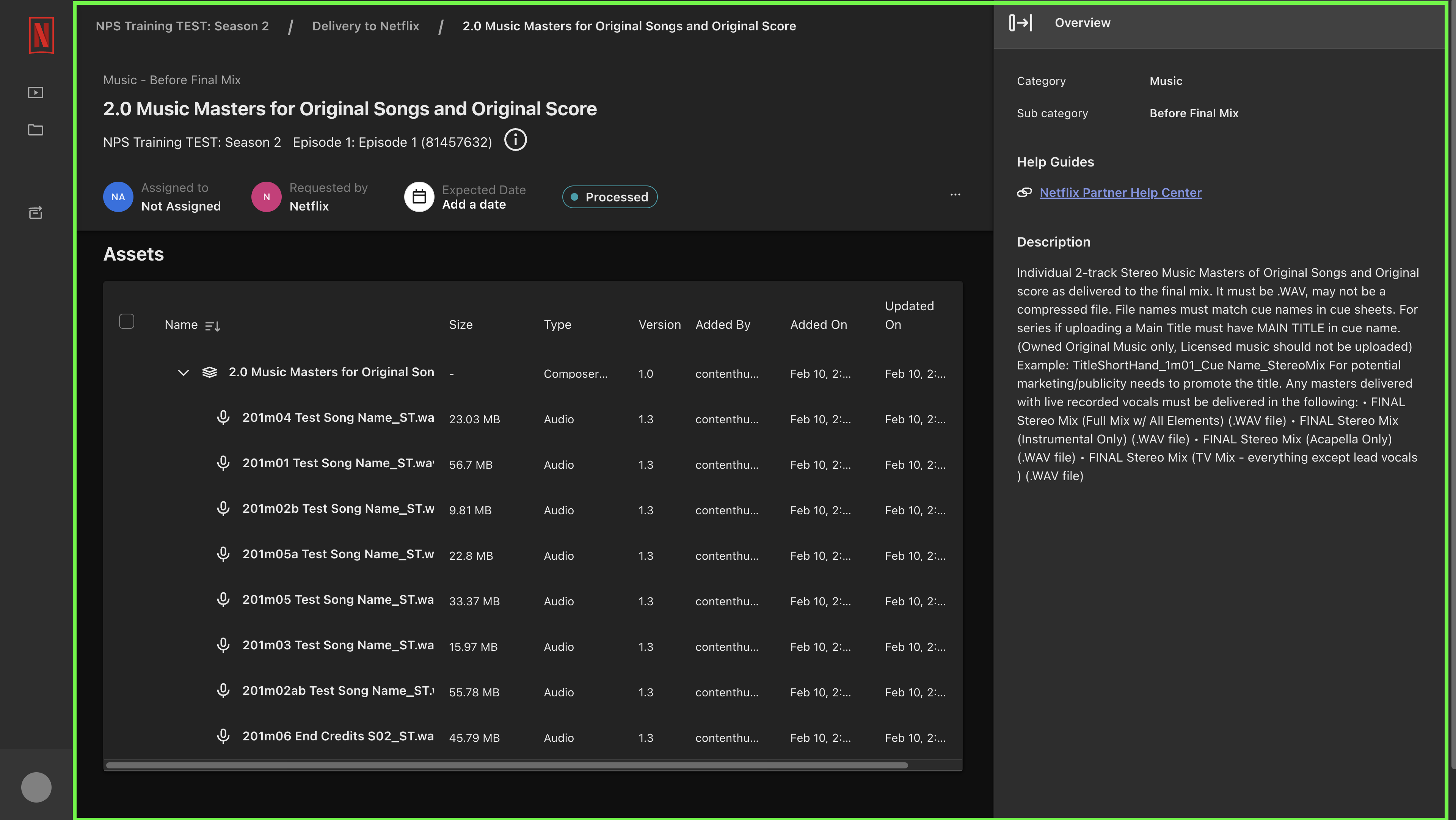Go to Delivery to Netflix breadcrumb
This screenshot has height=820, width=1456.
366,26
